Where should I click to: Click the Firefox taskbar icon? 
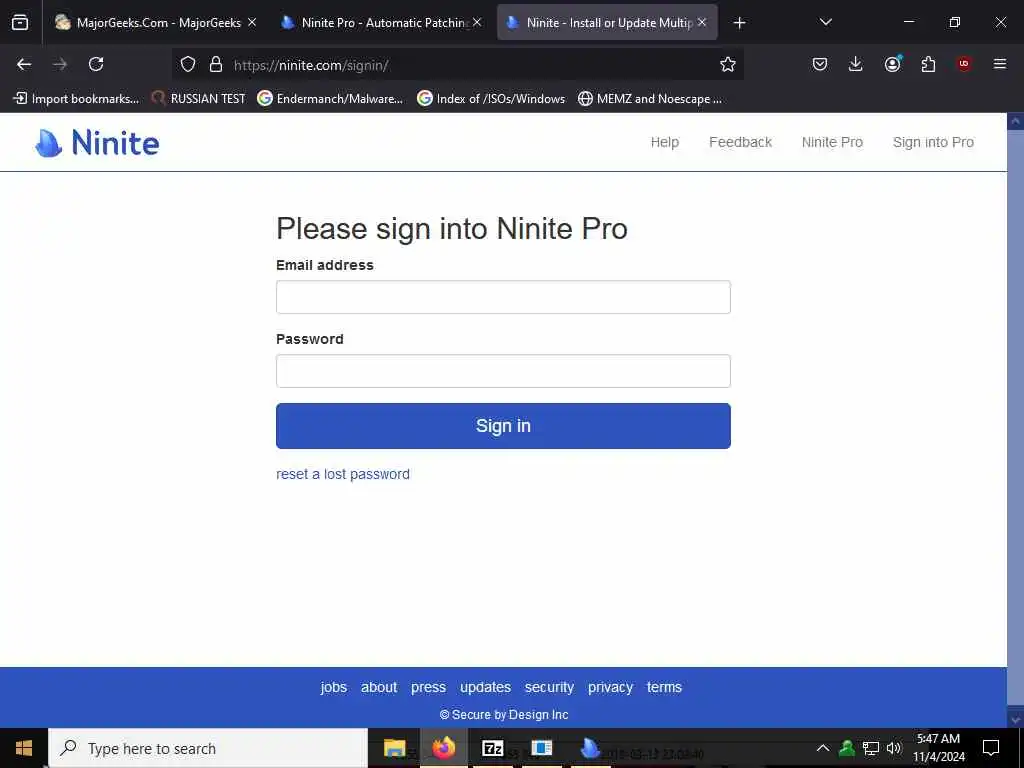(443, 748)
